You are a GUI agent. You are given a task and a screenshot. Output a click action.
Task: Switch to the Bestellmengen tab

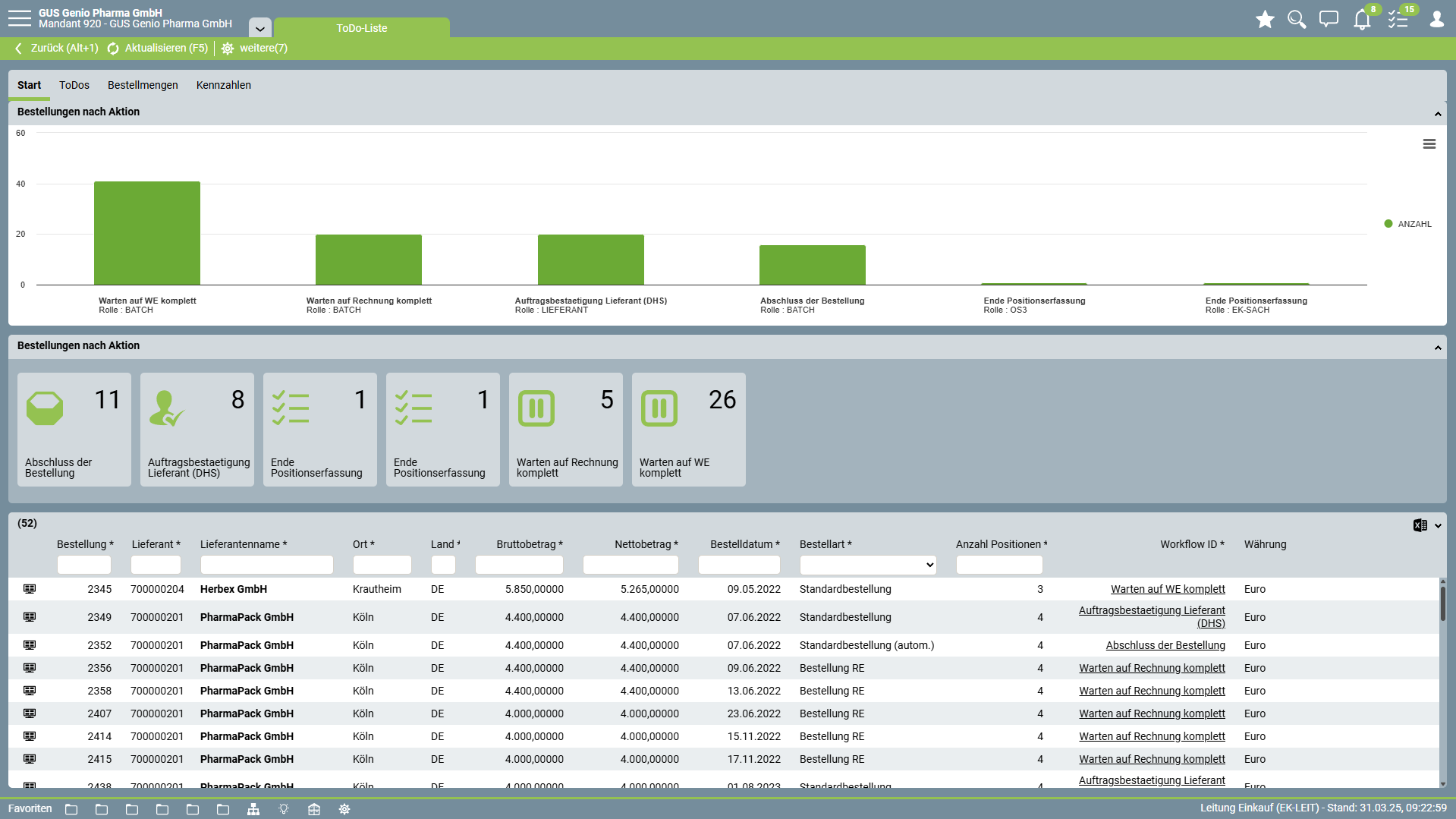tap(143, 85)
